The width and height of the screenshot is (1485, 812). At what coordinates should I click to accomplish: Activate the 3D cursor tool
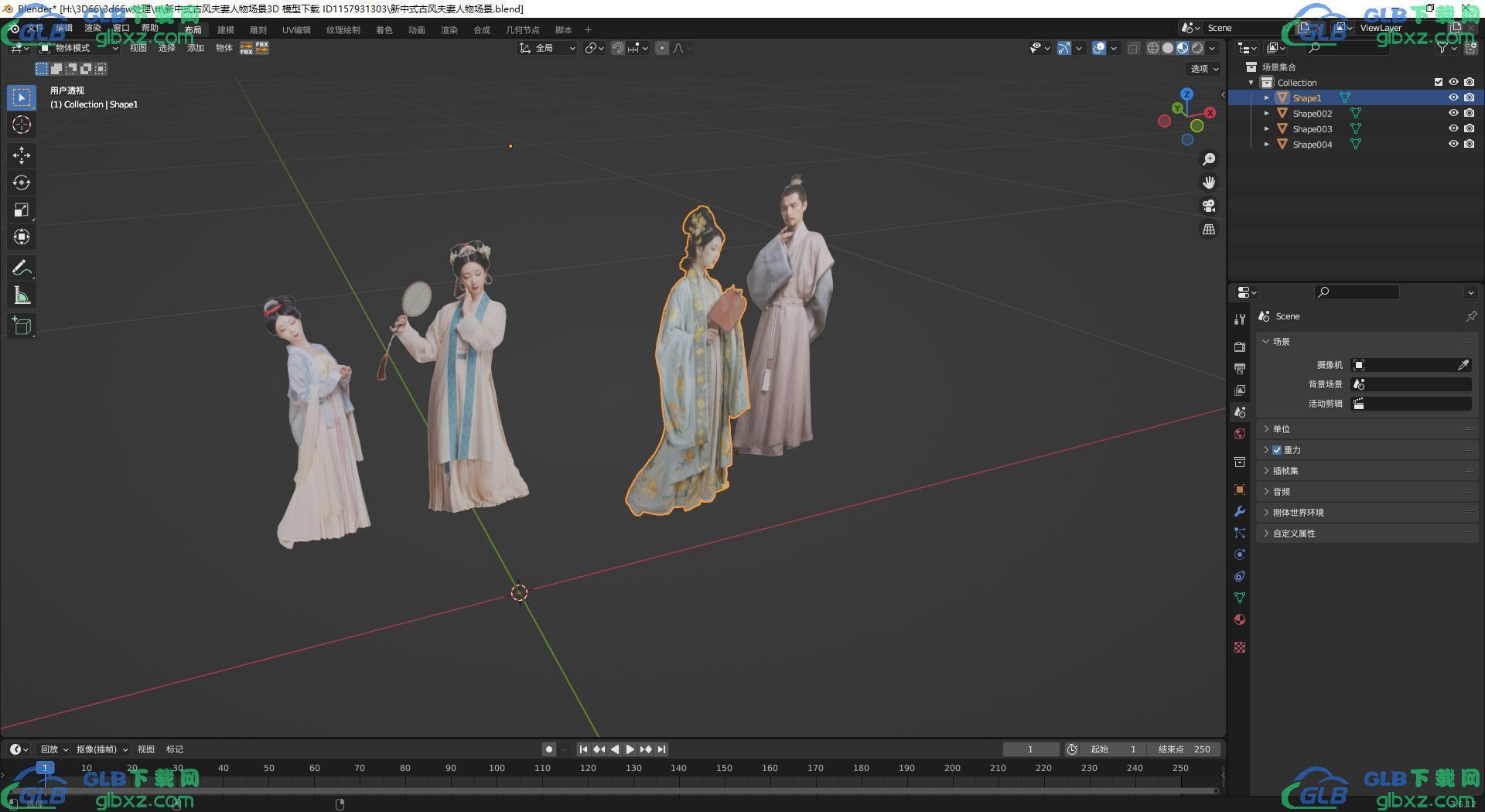click(22, 125)
